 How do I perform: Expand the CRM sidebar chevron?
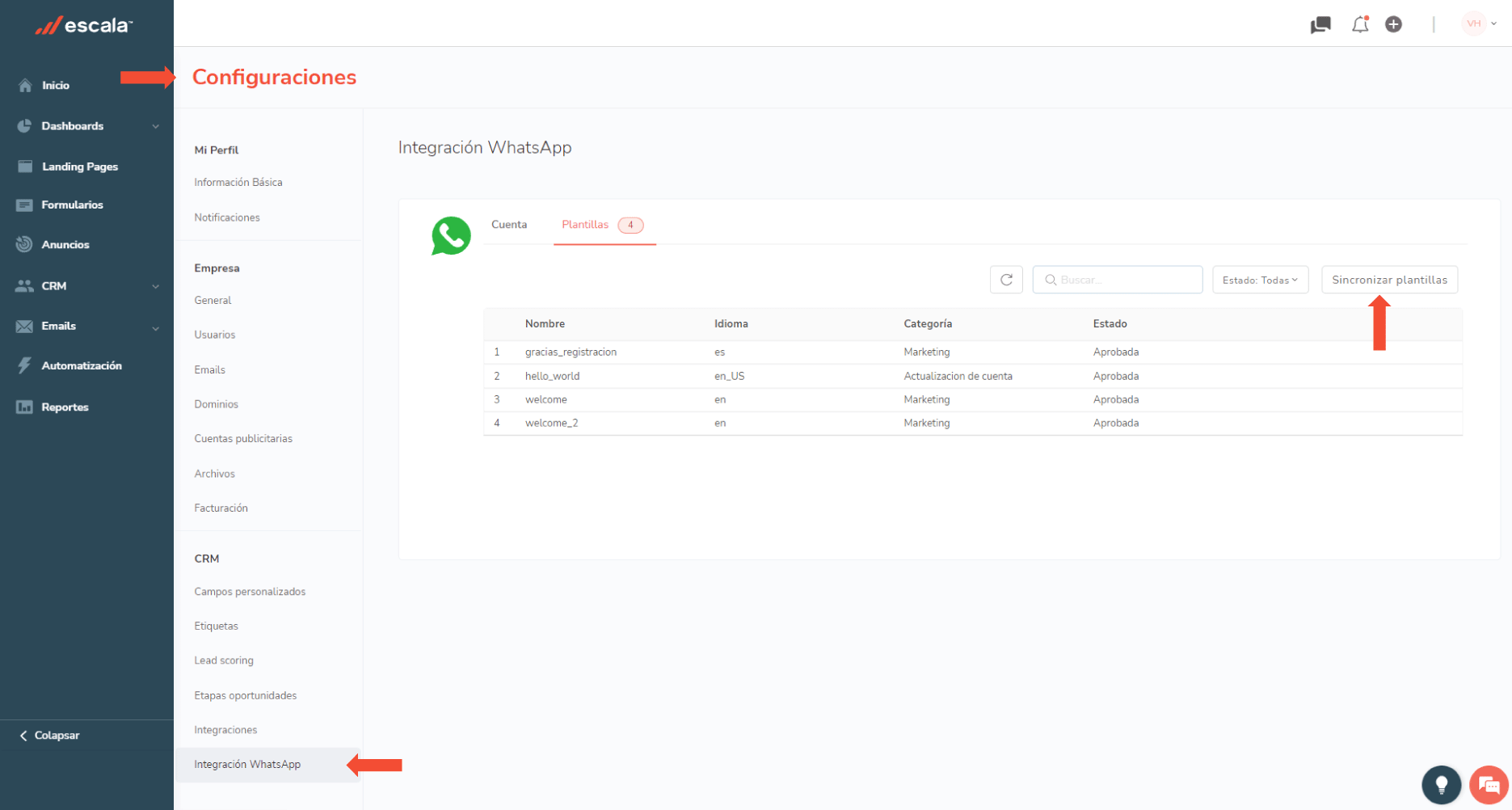(x=155, y=286)
